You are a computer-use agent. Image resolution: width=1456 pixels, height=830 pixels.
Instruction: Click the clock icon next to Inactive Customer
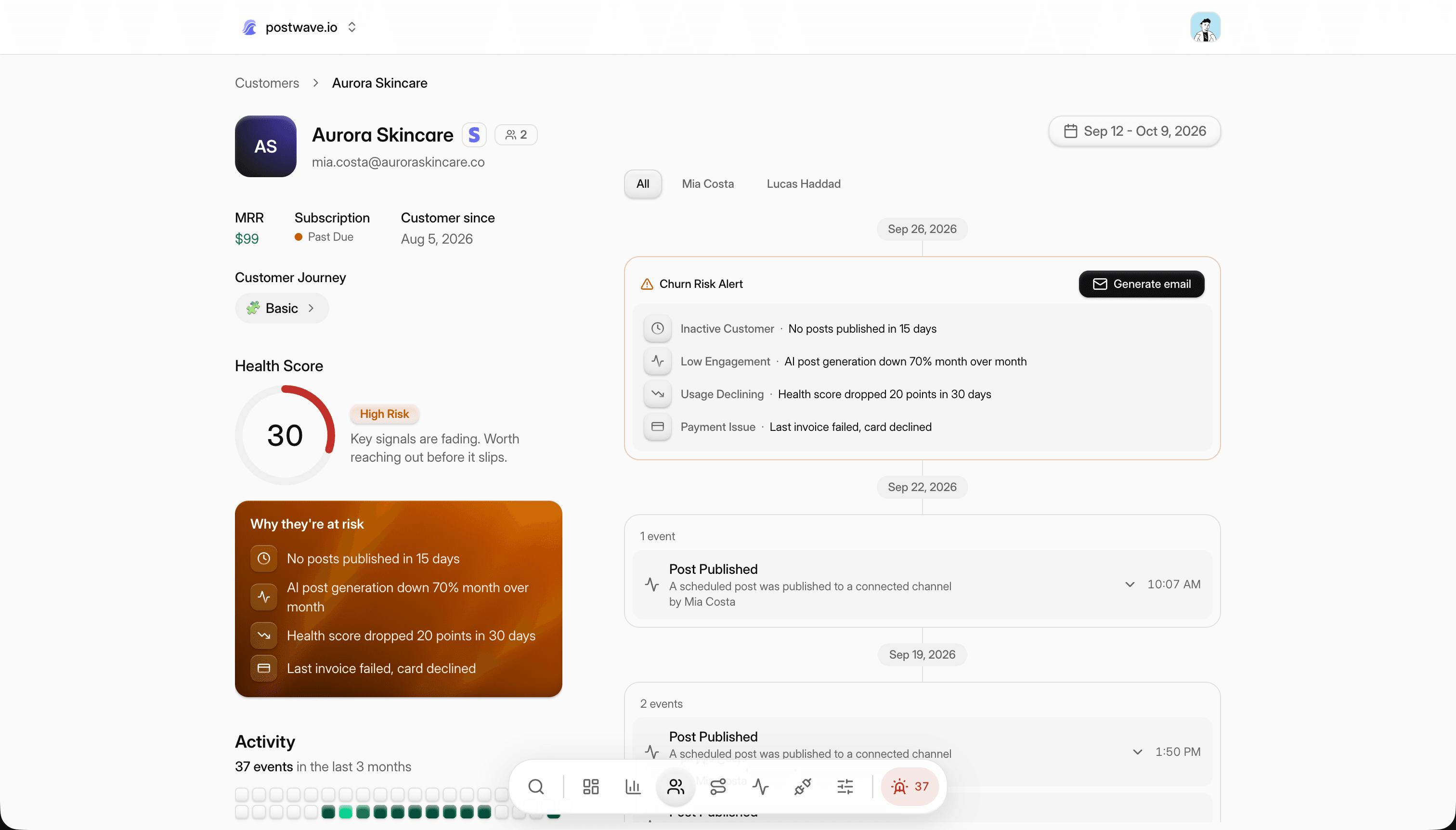657,328
